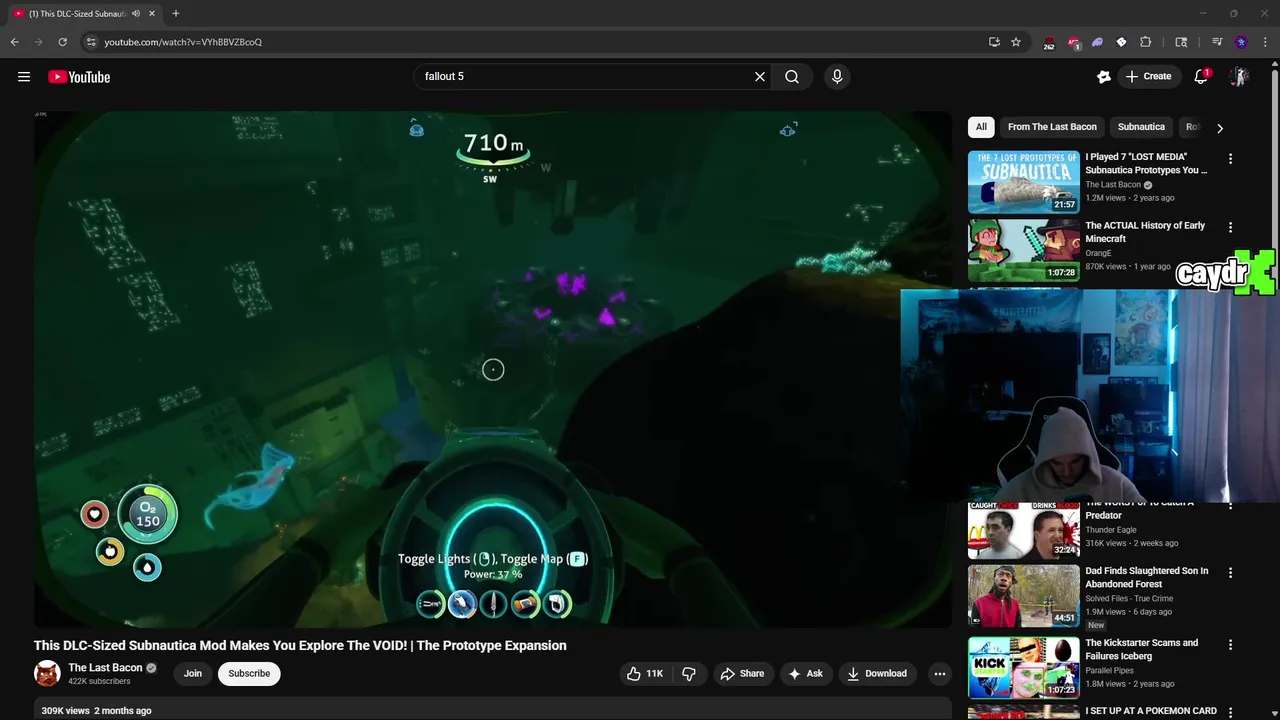
Task: Open the Kickstarter Scams Iceberg thumbnail
Action: [x=1023, y=668]
